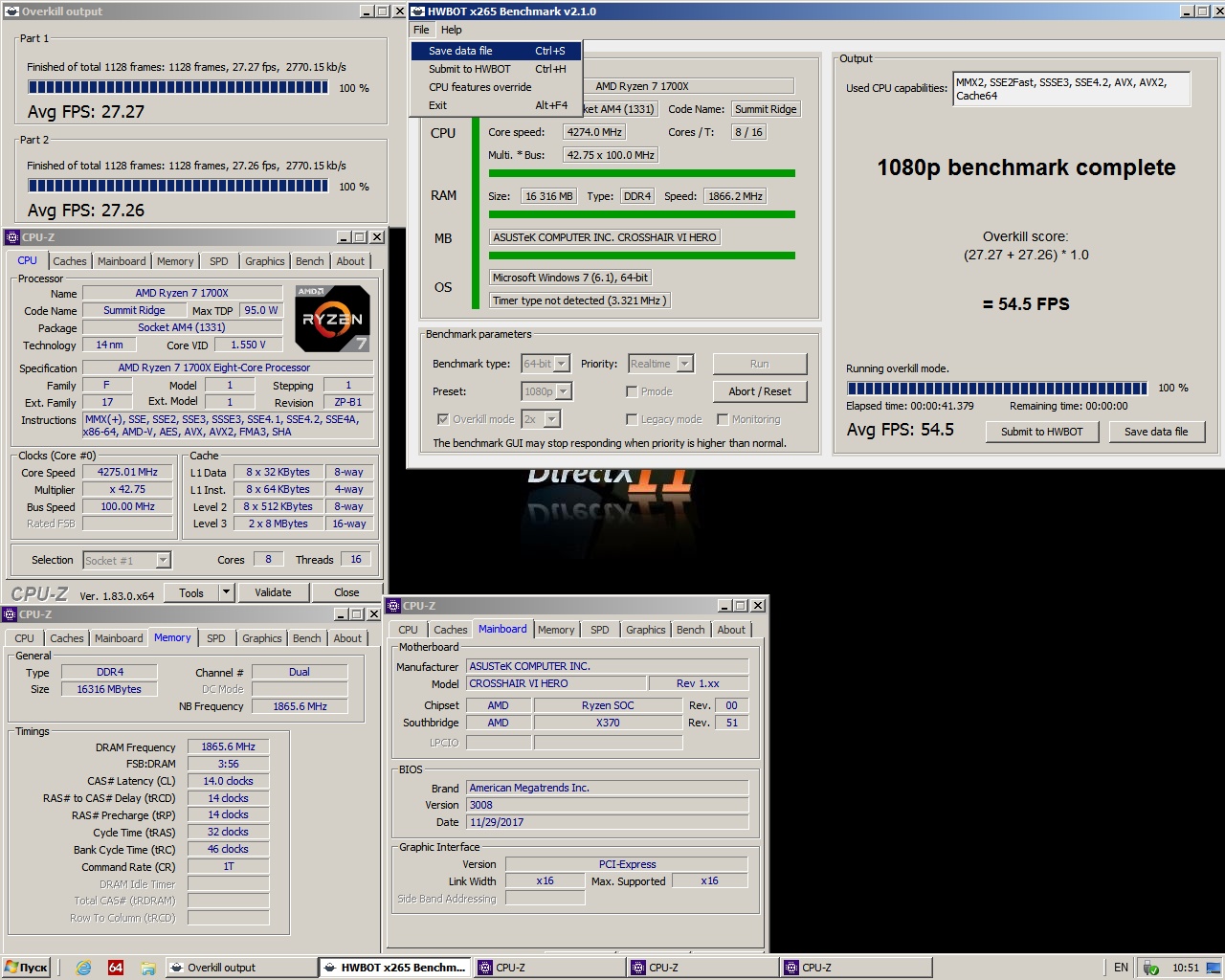Open the Socket #1 selection dropdown in CPU-Z
1225x980 pixels.
126,561
